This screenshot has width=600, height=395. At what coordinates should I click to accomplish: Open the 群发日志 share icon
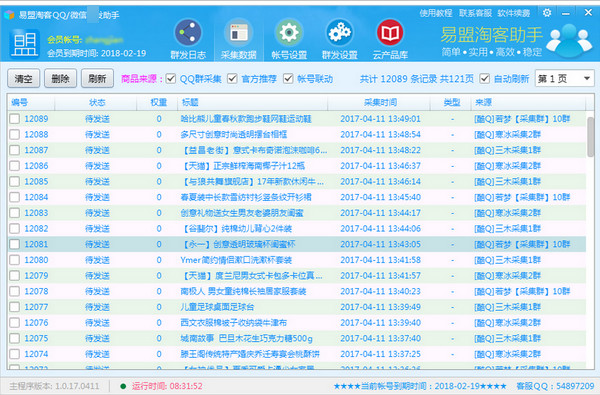[x=188, y=33]
